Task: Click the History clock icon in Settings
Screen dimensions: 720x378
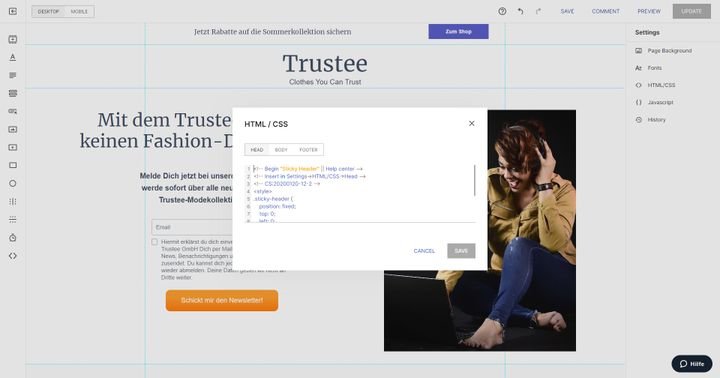Action: [639, 119]
